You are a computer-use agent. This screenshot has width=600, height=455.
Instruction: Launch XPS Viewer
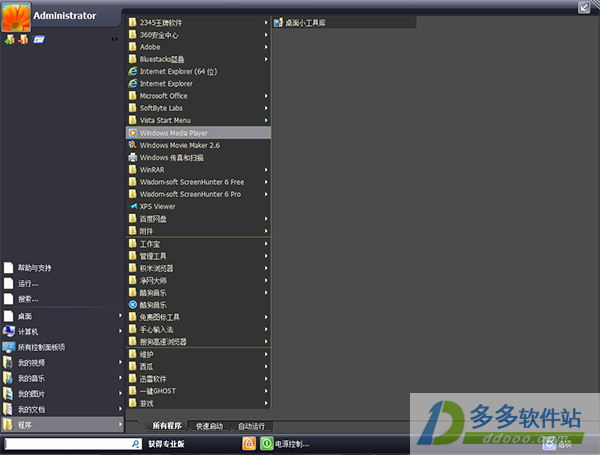198,206
